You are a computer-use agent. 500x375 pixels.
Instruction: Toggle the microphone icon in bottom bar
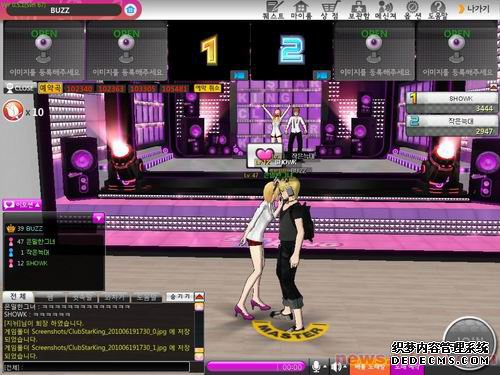click(315, 366)
